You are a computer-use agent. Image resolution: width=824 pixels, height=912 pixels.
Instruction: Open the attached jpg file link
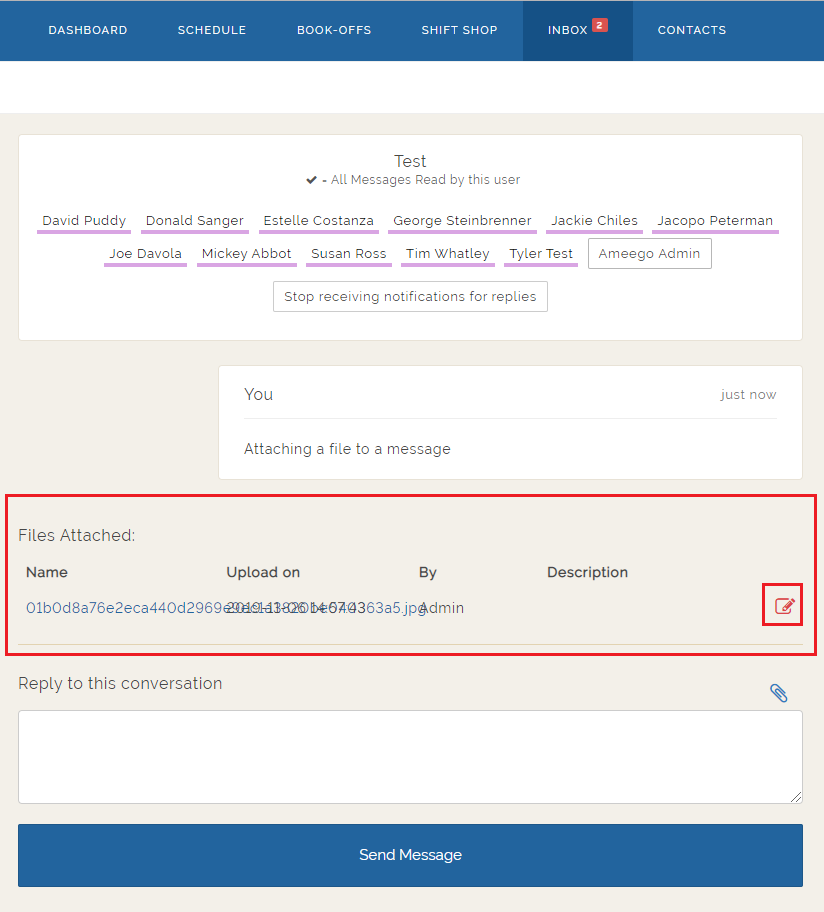tap(120, 608)
